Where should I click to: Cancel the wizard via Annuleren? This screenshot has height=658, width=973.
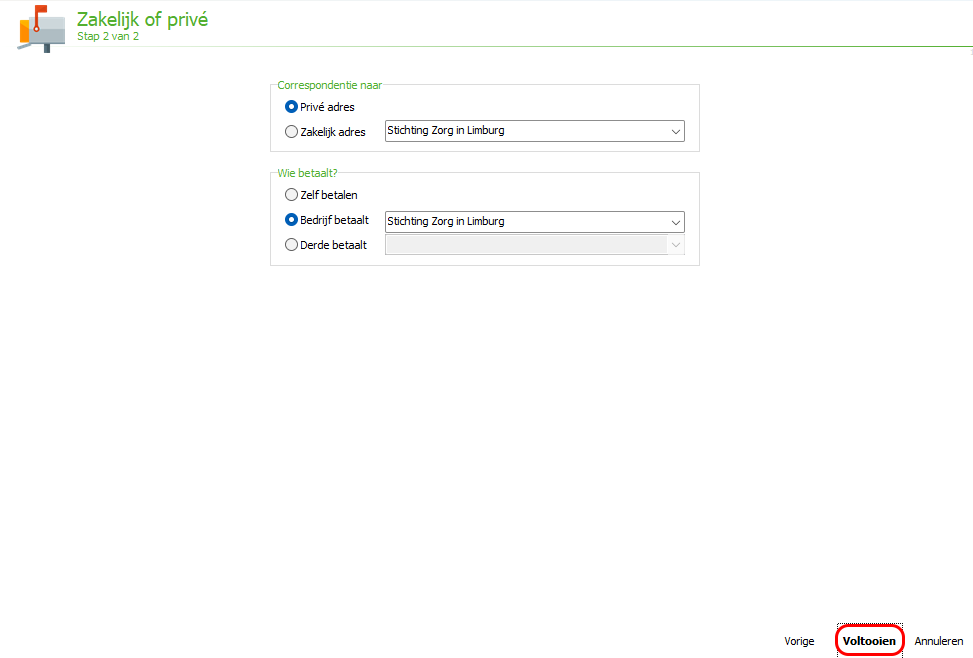(939, 641)
